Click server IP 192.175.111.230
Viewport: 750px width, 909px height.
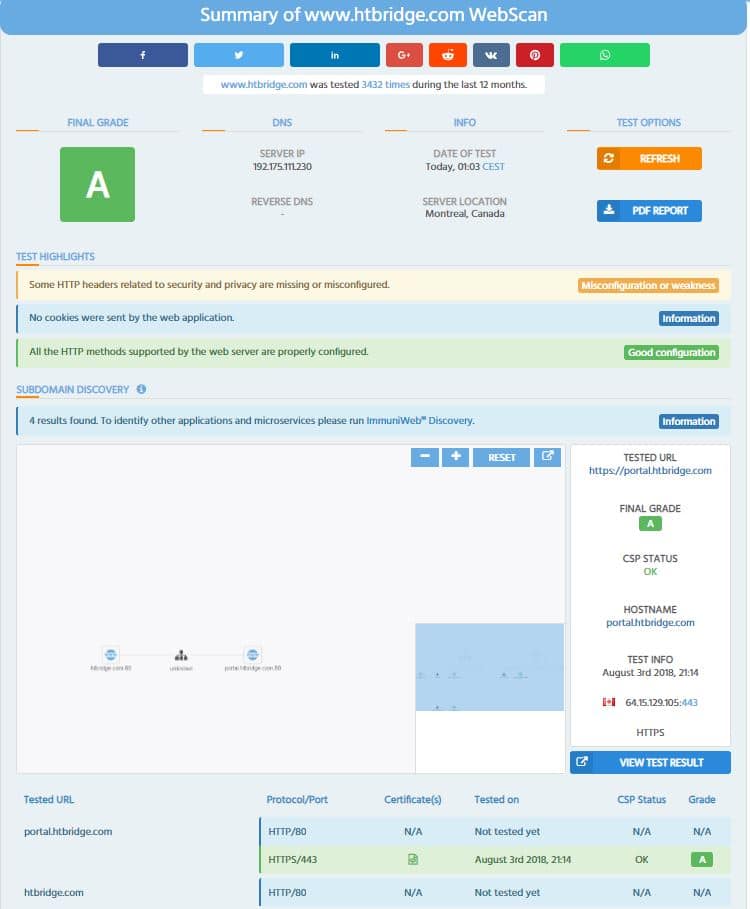click(282, 167)
